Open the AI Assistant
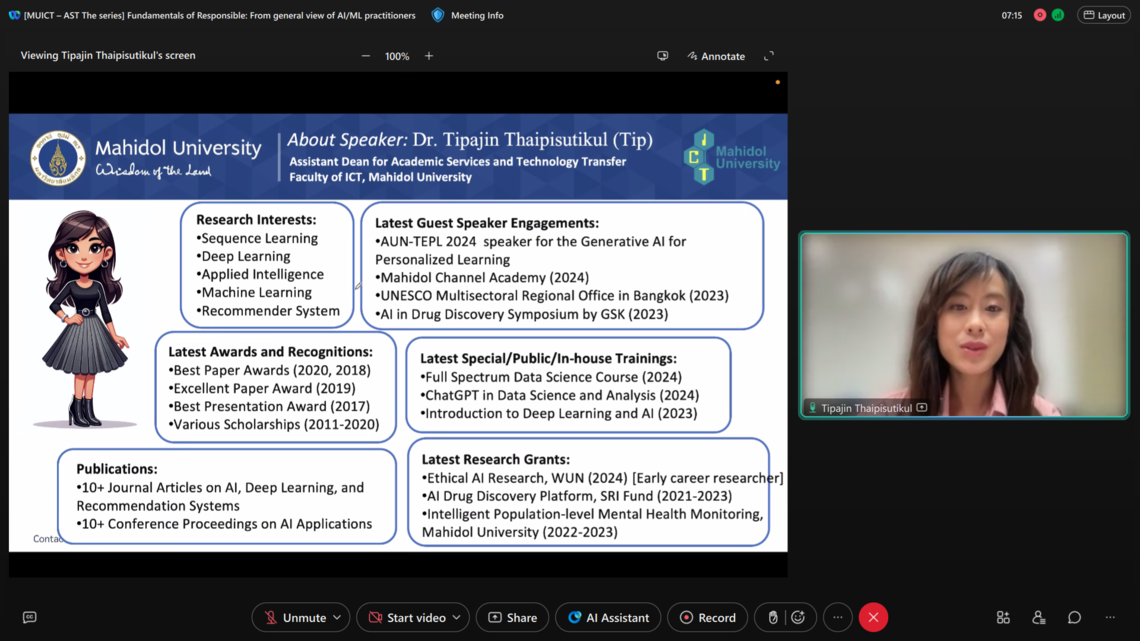The width and height of the screenshot is (1140, 641). tap(608, 617)
